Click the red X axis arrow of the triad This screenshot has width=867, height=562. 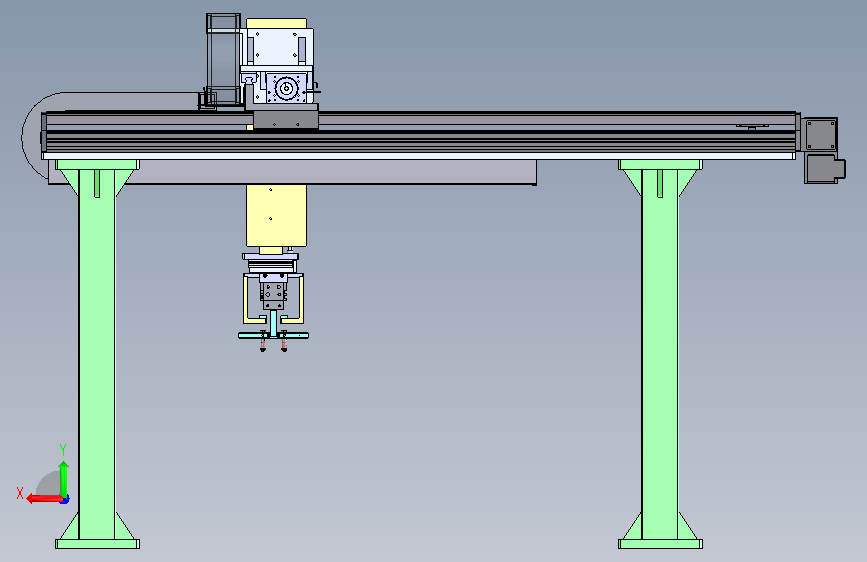[x=44, y=498]
